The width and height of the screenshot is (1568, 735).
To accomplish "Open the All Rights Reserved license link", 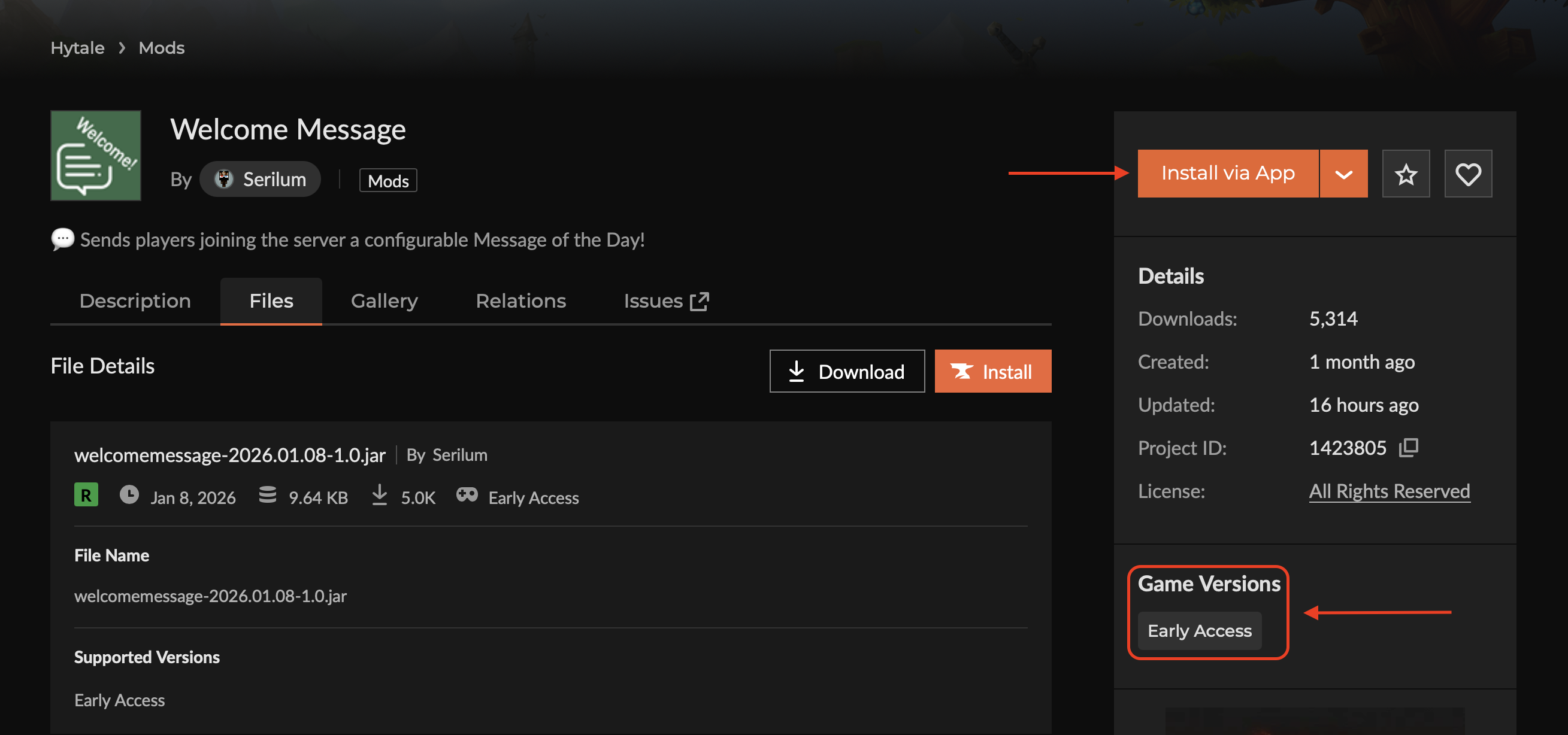I will pyautogui.click(x=1389, y=491).
